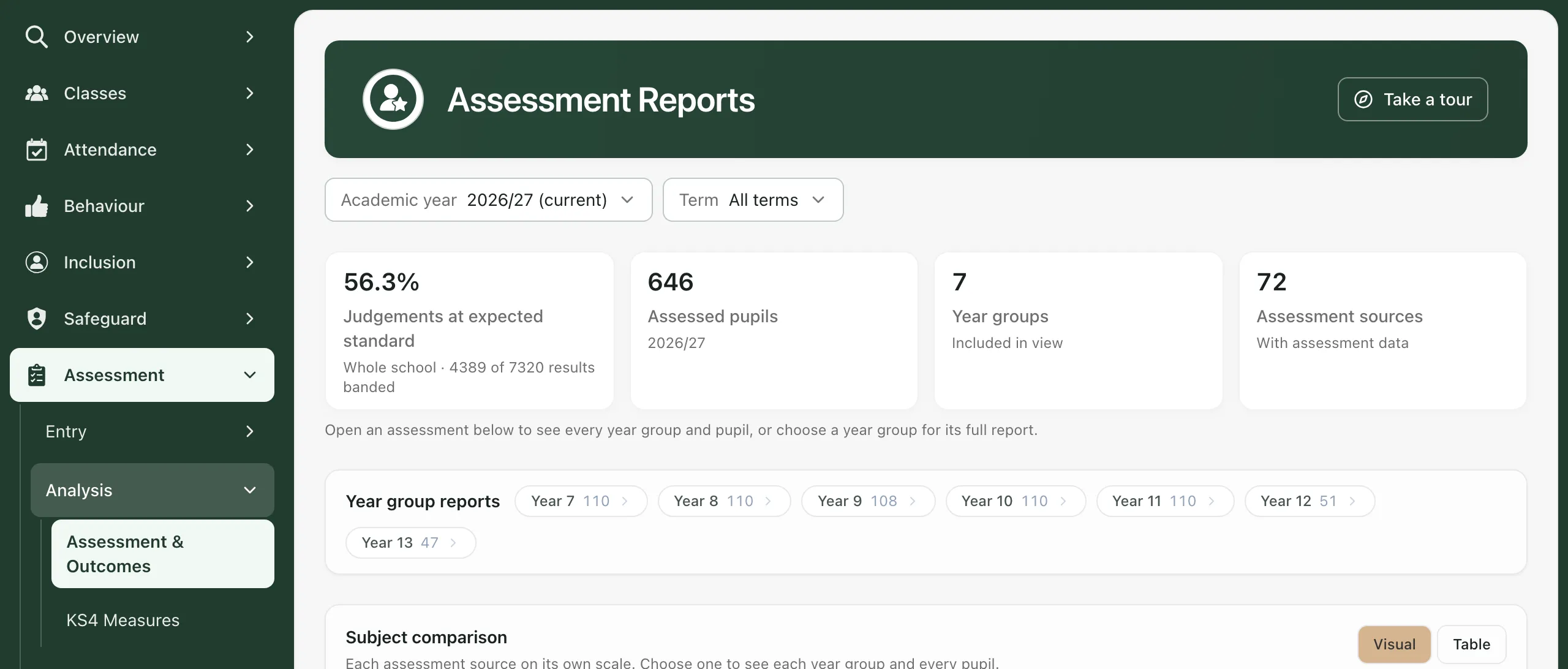Click the Inclusion person icon

click(37, 262)
